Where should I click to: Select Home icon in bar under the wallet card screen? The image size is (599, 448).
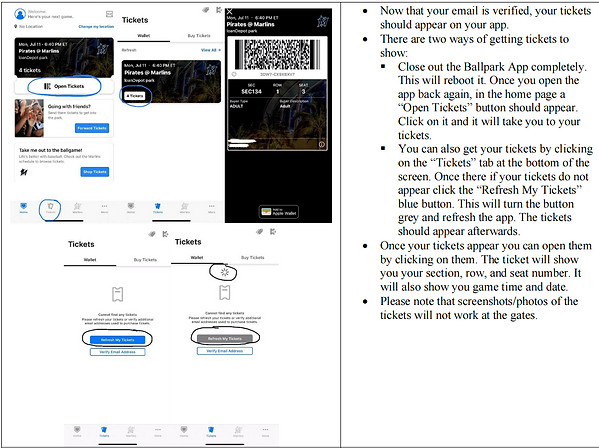pos(131,208)
